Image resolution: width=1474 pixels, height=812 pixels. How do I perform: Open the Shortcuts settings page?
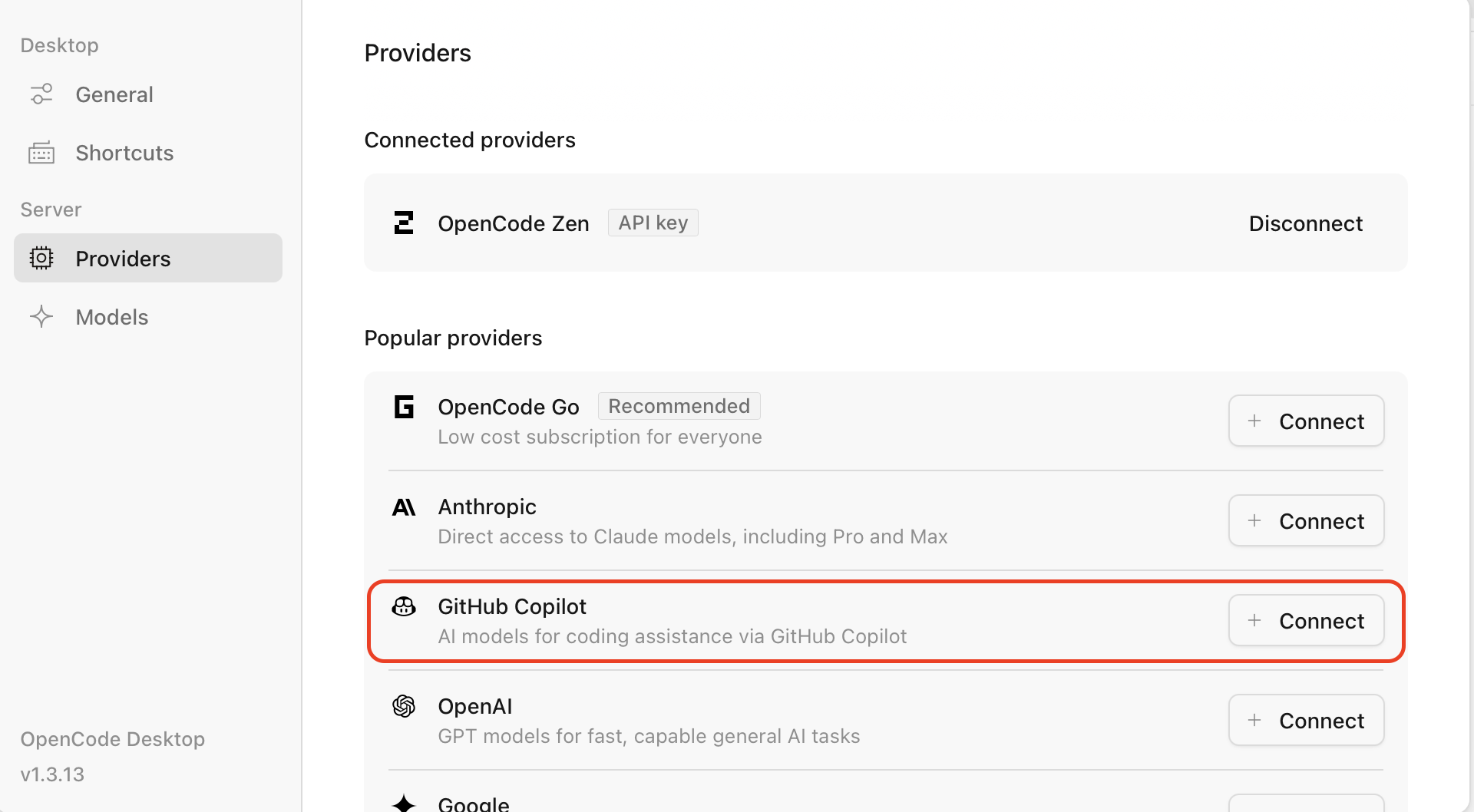[124, 153]
